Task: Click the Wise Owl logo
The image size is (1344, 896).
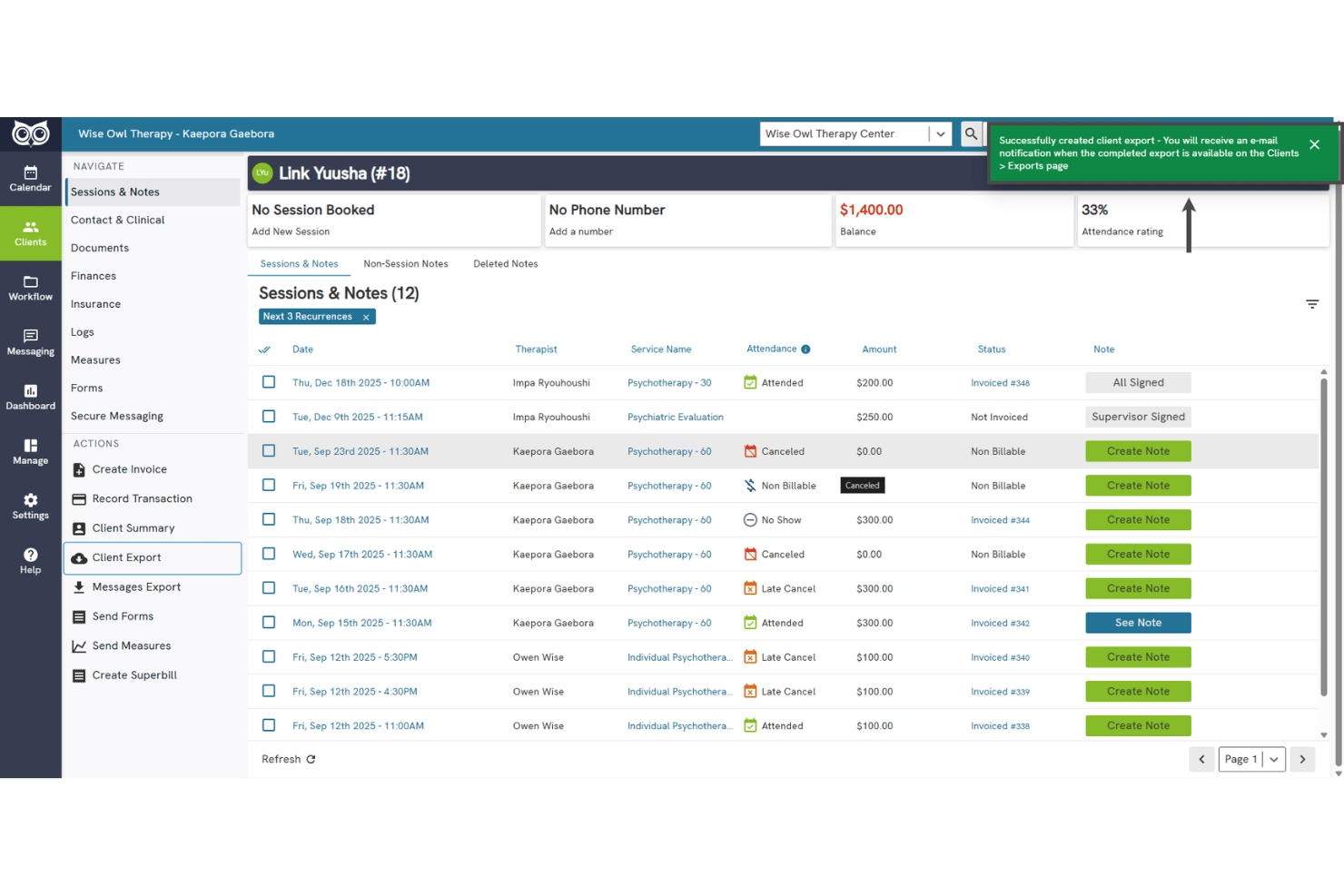Action: pos(30,134)
